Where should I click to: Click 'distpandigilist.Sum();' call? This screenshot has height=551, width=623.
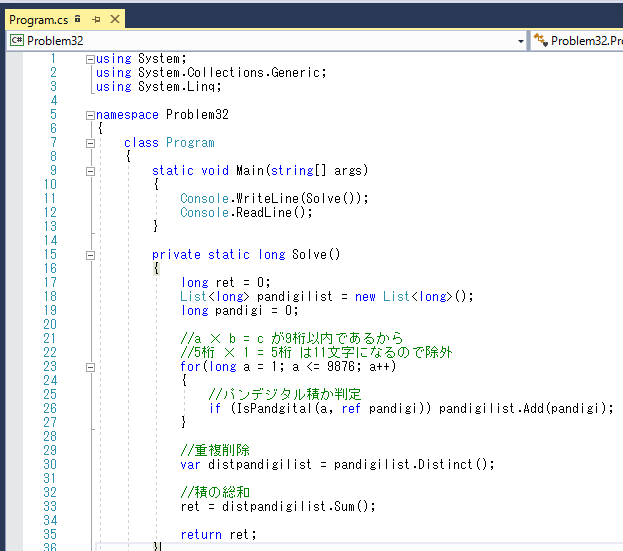coord(298,507)
